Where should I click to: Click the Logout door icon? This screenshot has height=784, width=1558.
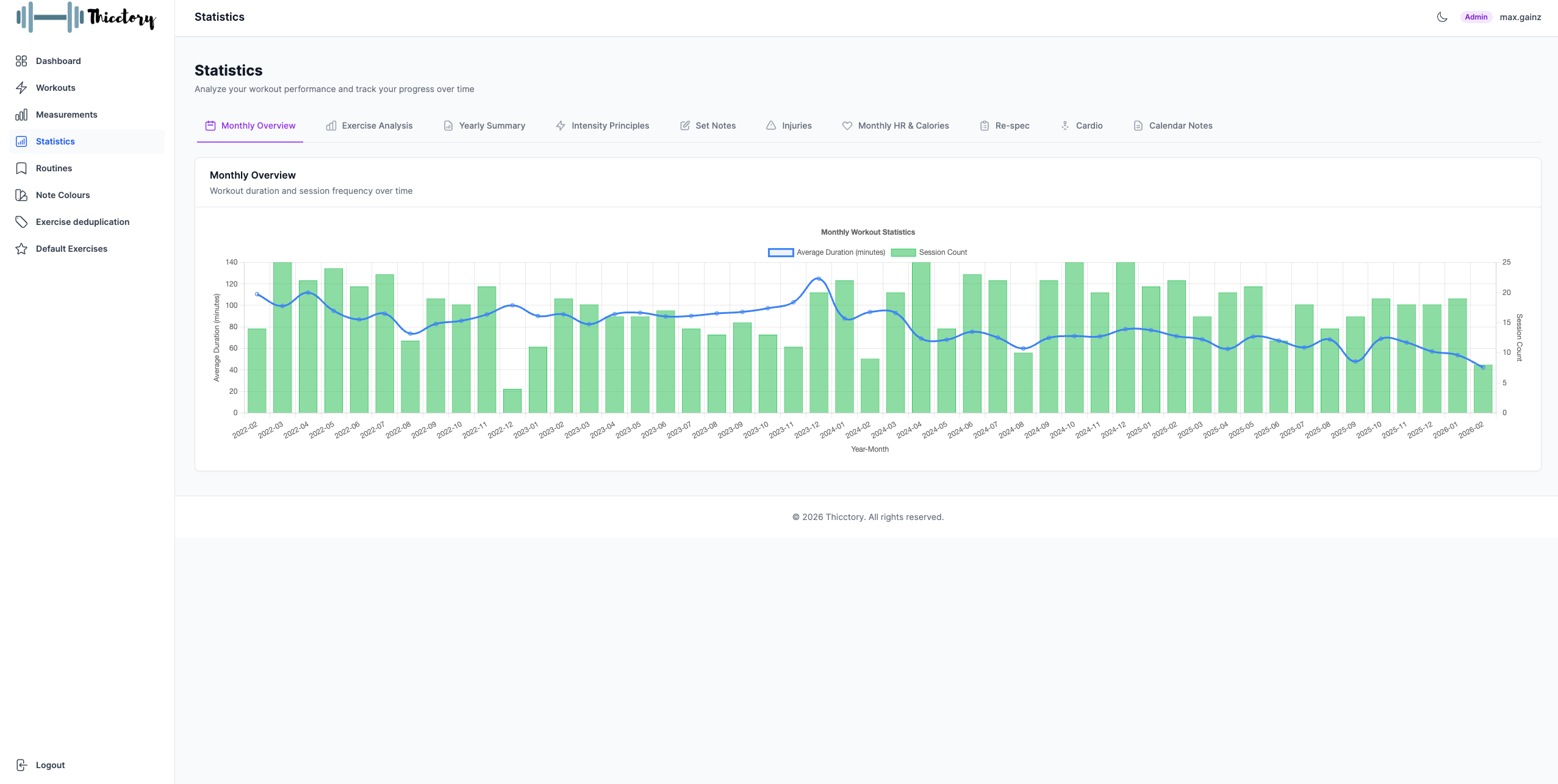click(21, 765)
